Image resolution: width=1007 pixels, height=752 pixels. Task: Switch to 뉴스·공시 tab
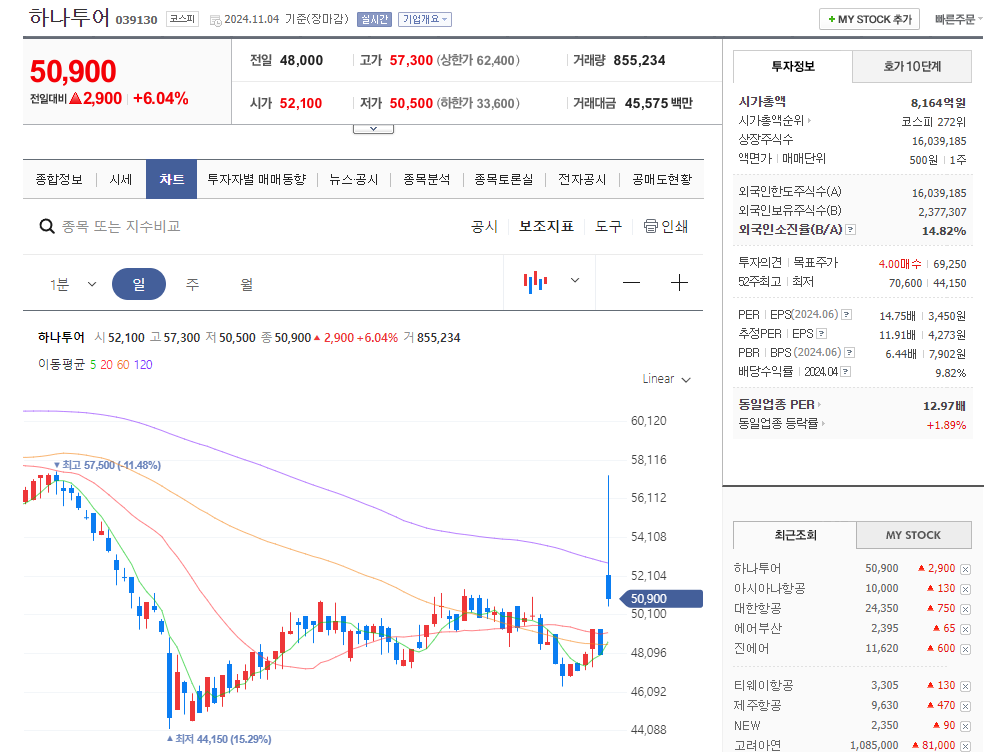[354, 179]
